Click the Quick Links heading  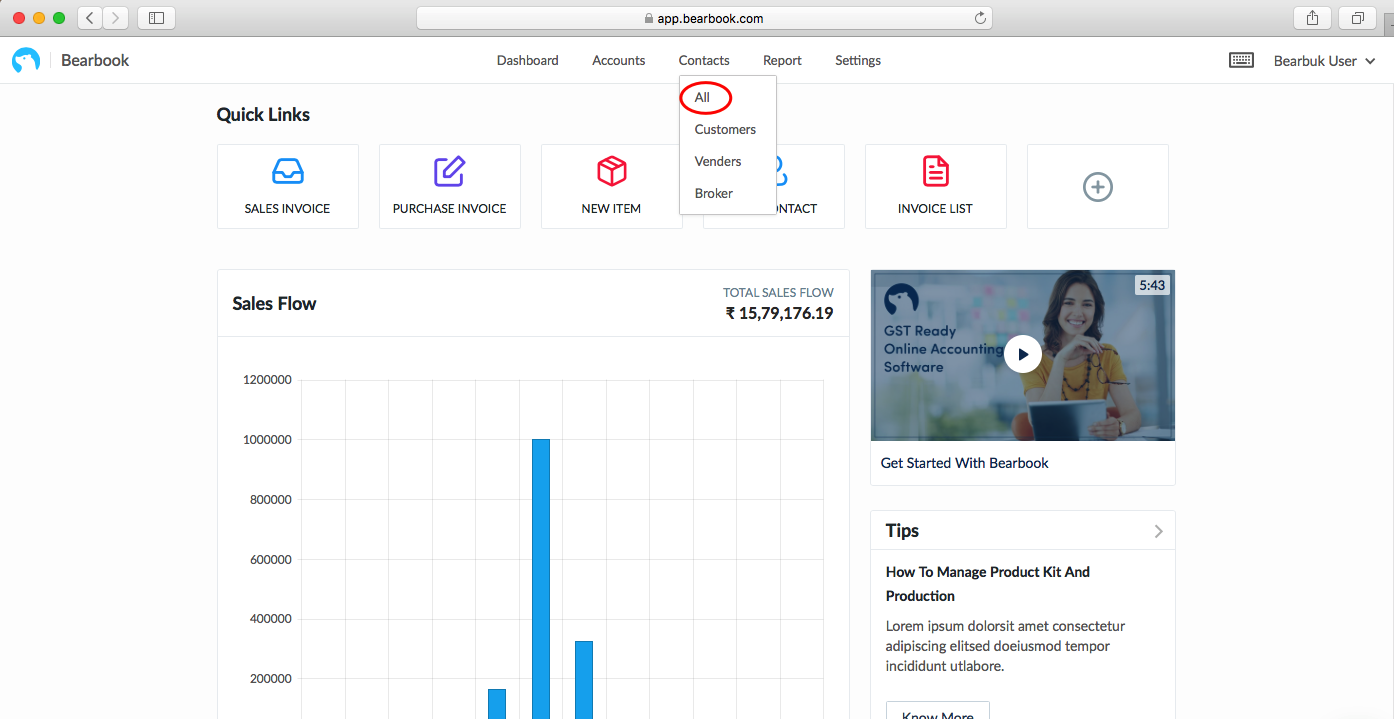263,115
